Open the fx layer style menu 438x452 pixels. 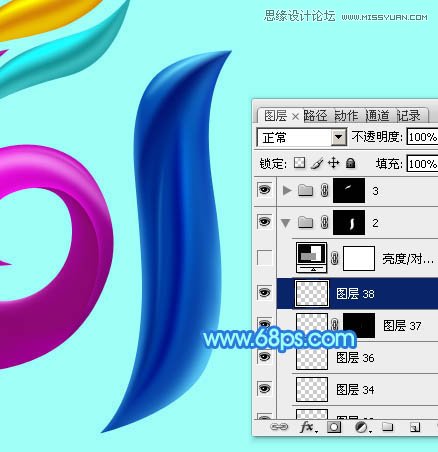[x=308, y=427]
